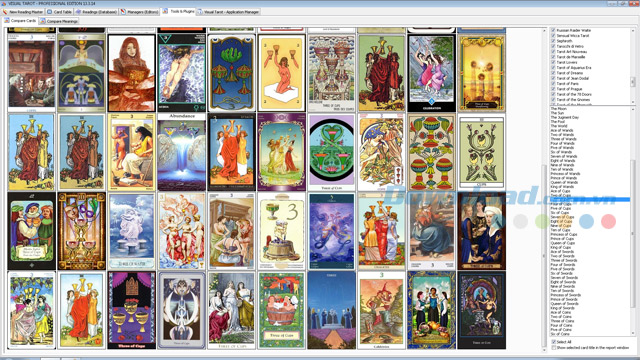Screen dimensions: 640x360
Task: Select The Sun in the card list
Action: tap(557, 113)
